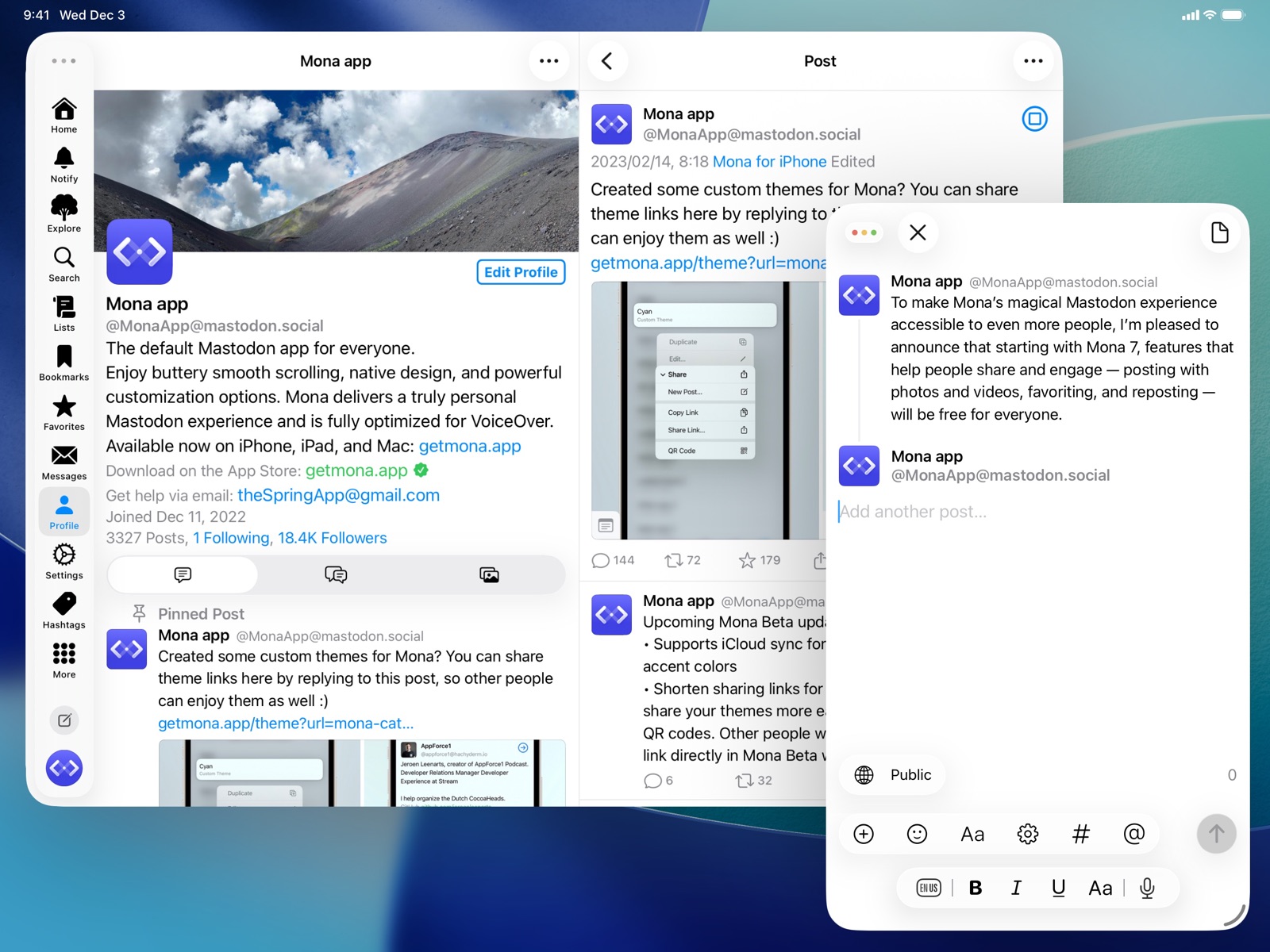Close the compose window with X
The width and height of the screenshot is (1270, 952).
918,232
